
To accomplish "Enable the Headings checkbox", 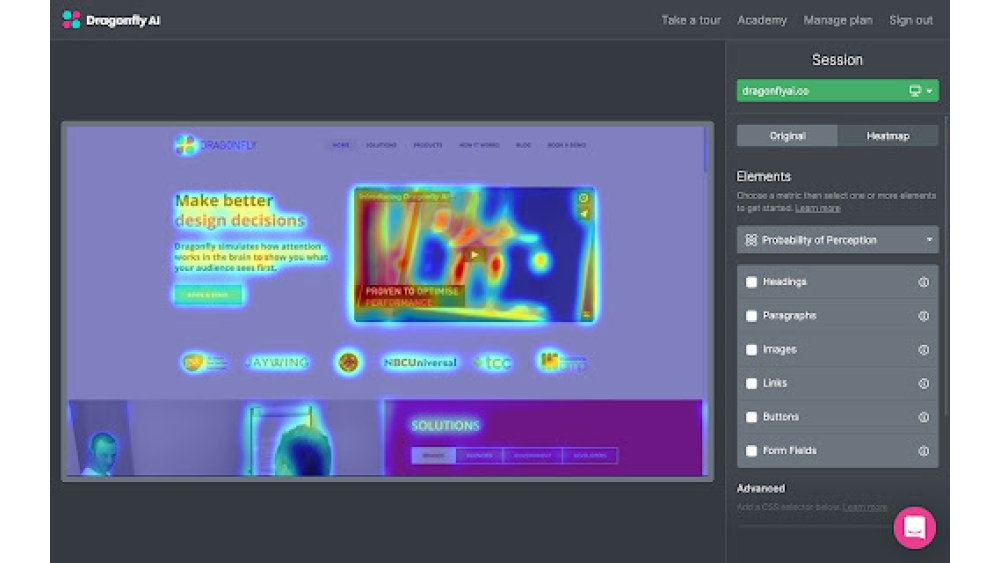I will pos(751,282).
